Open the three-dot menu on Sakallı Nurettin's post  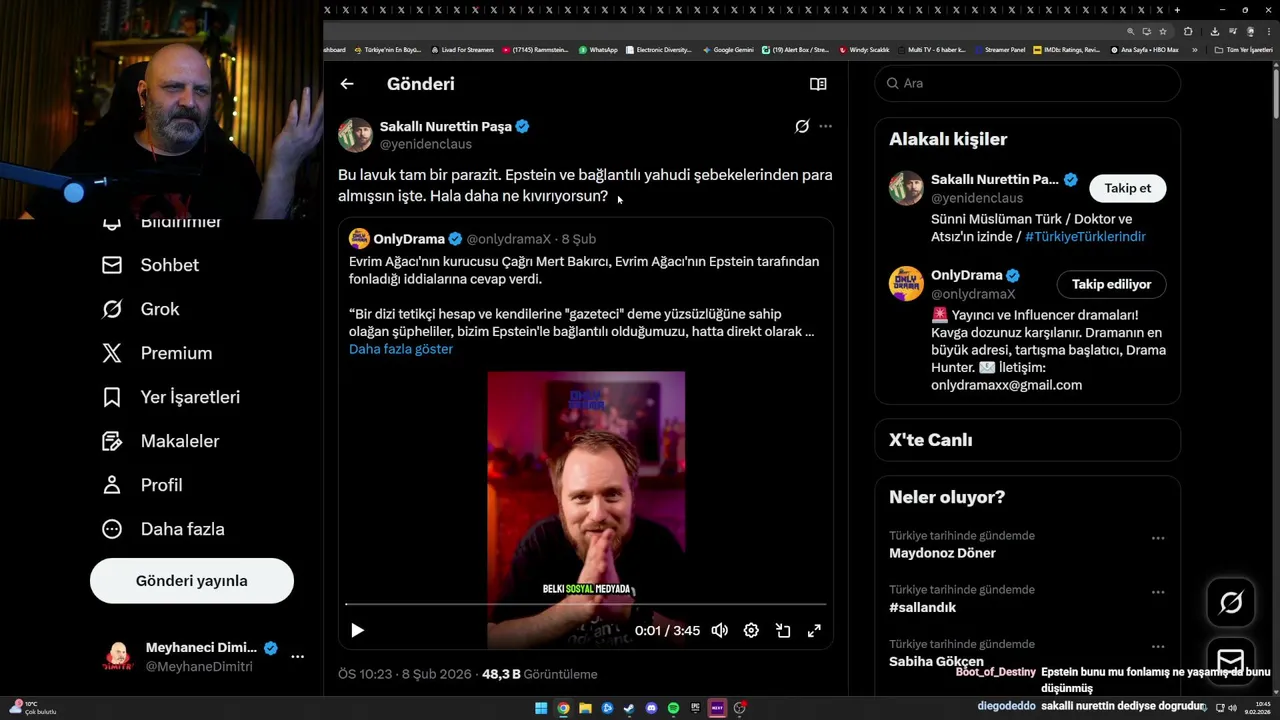click(825, 126)
